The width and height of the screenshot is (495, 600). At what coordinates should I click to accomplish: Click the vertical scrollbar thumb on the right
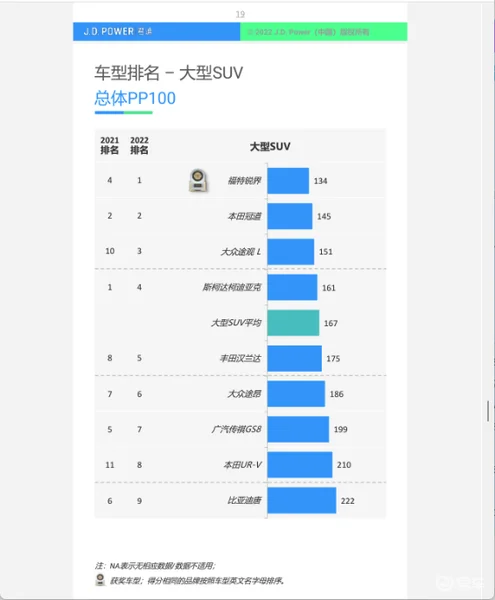tap(488, 411)
